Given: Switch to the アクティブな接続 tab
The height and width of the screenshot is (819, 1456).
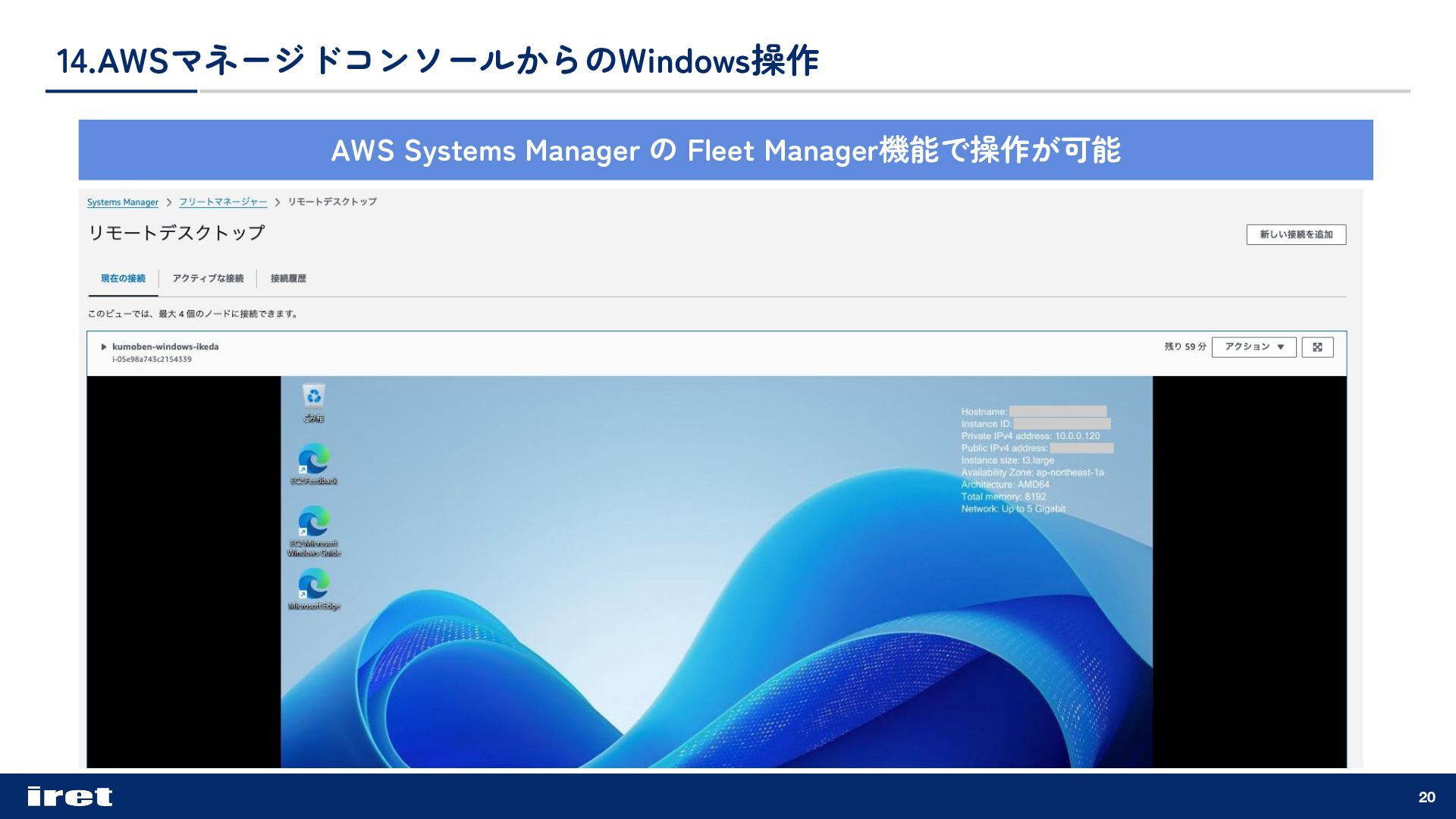Looking at the screenshot, I should [x=208, y=279].
